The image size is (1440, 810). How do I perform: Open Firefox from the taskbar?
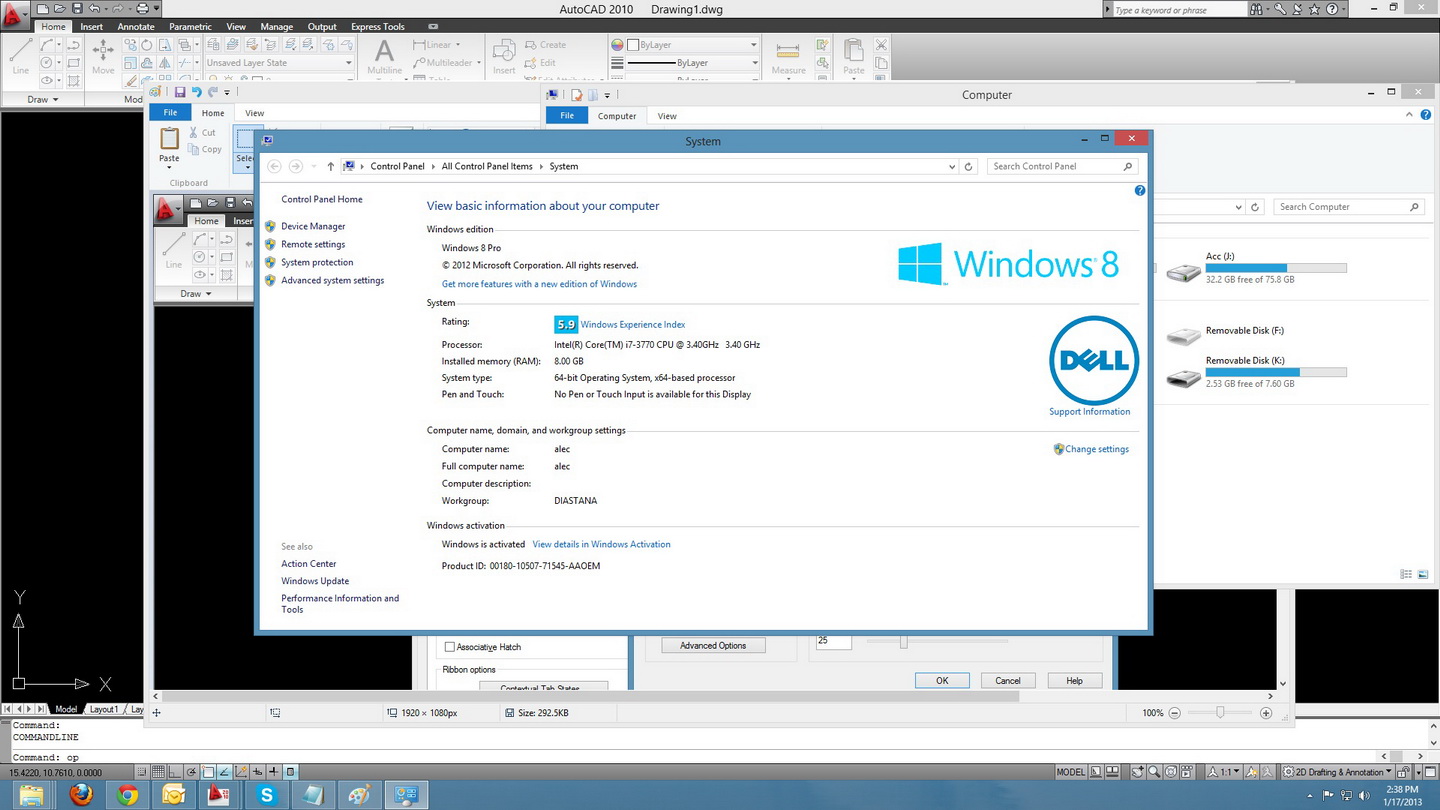[x=81, y=795]
